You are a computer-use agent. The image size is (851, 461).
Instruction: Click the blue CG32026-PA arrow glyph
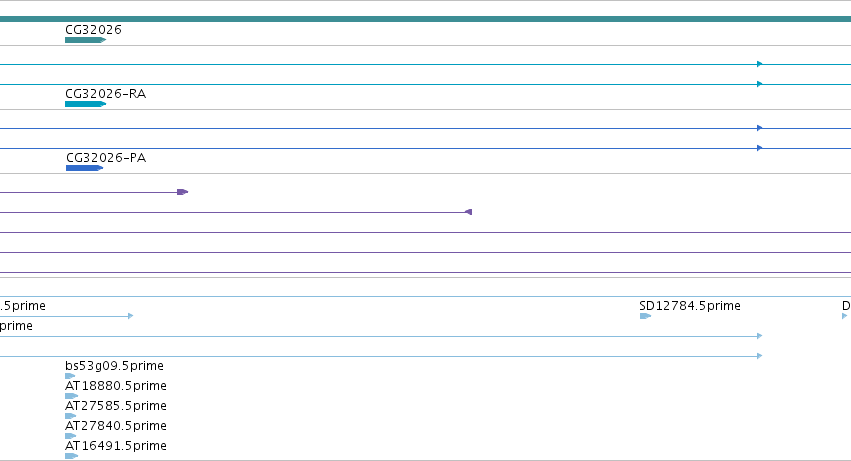pos(84,168)
